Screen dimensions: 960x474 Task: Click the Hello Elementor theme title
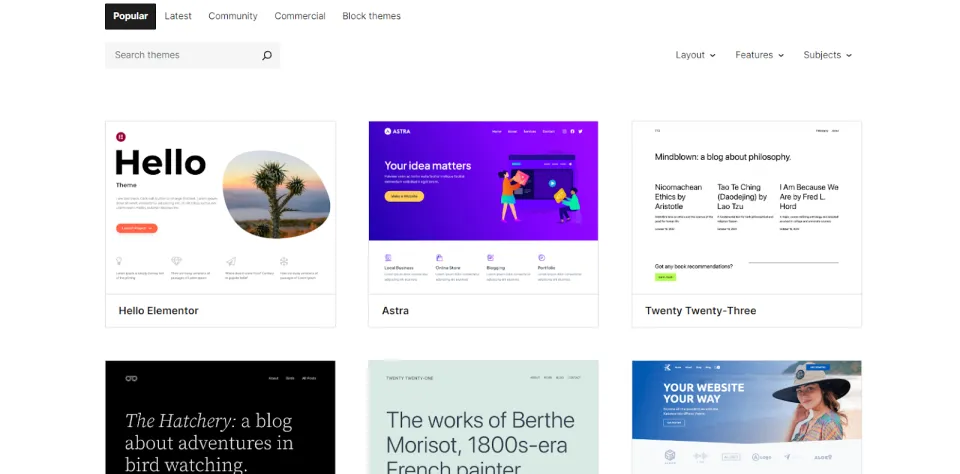159,310
